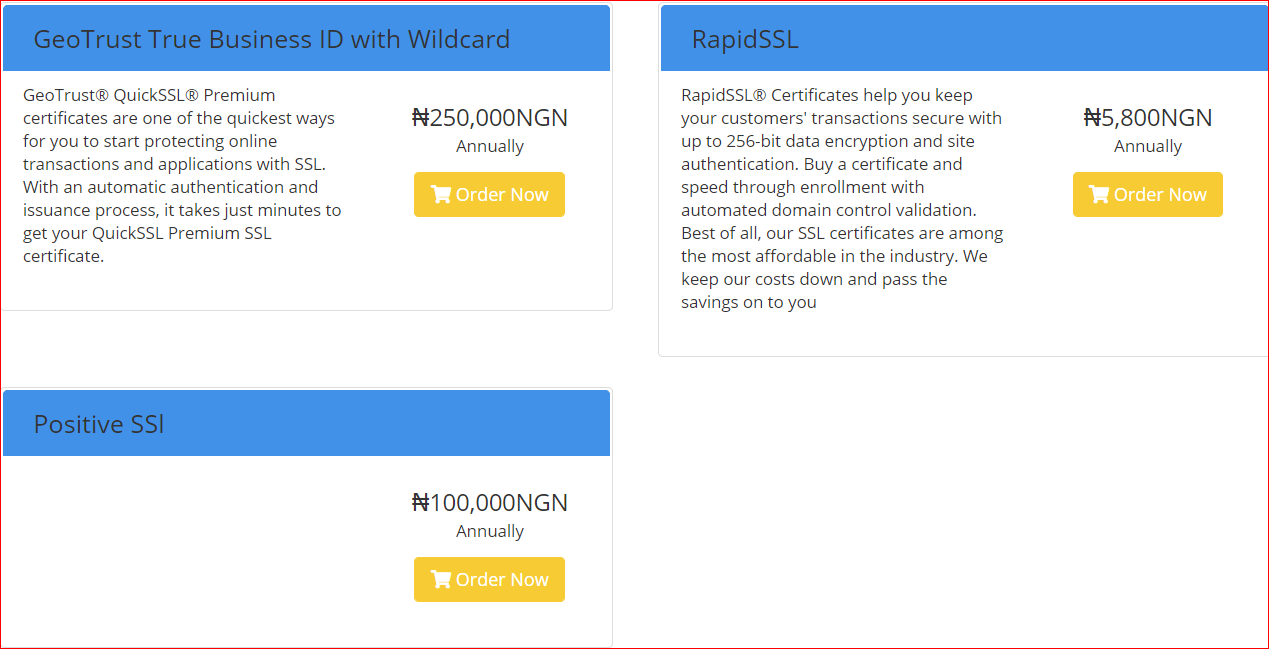
Task: Click Annually under the GeoTrust price
Action: 489,146
